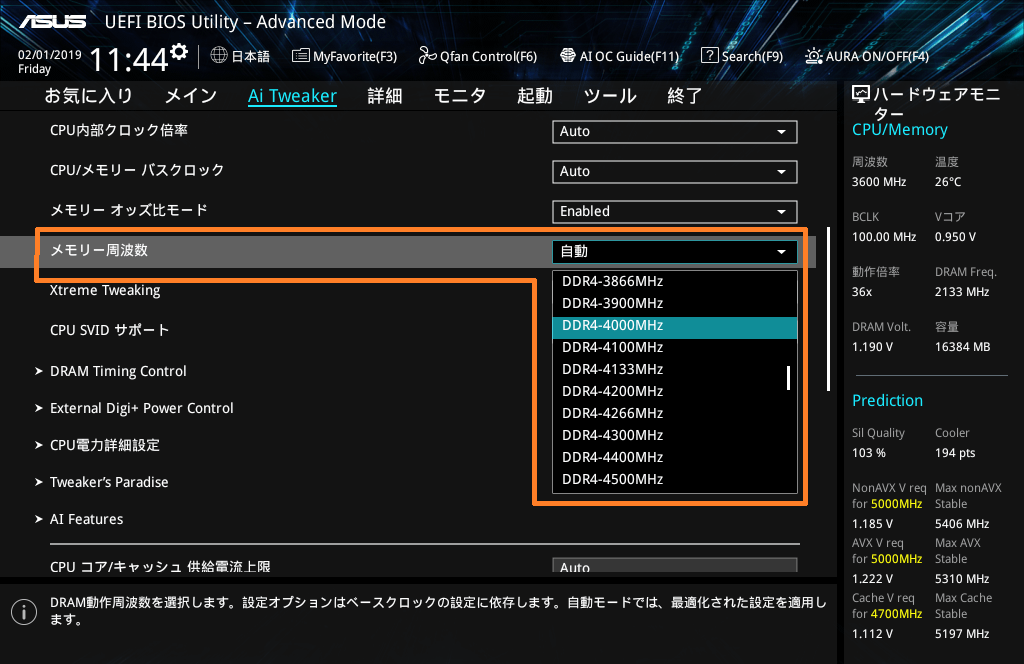
Task: Collapse メモリー周波数 自動 dropdown
Action: (675, 251)
